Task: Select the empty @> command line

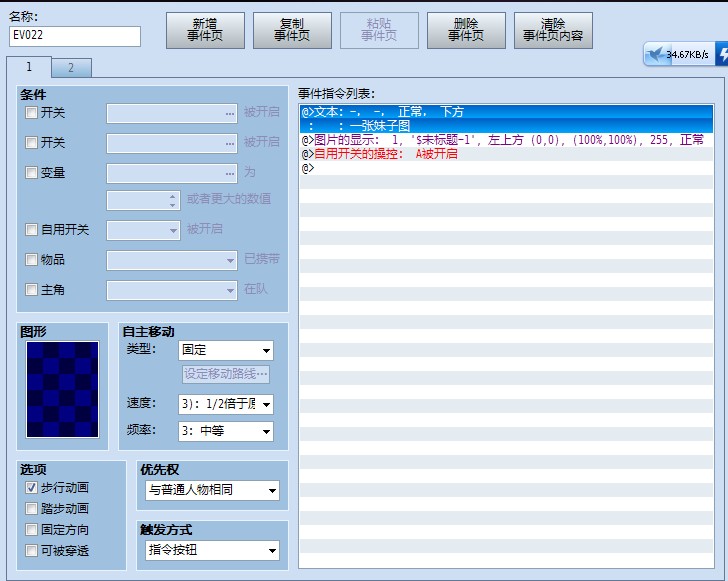Action: tap(506, 168)
